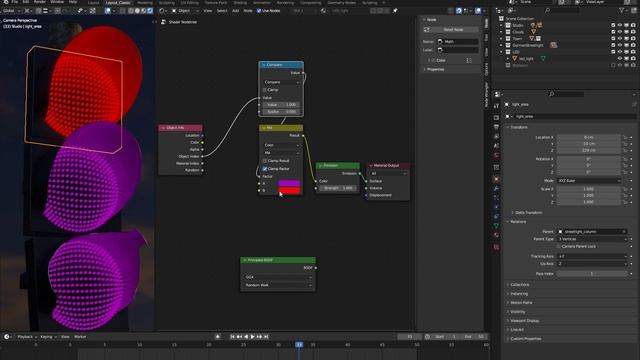Viewport: 640px width, 360px height.
Task: Click the Location X value field
Action: click(589, 138)
